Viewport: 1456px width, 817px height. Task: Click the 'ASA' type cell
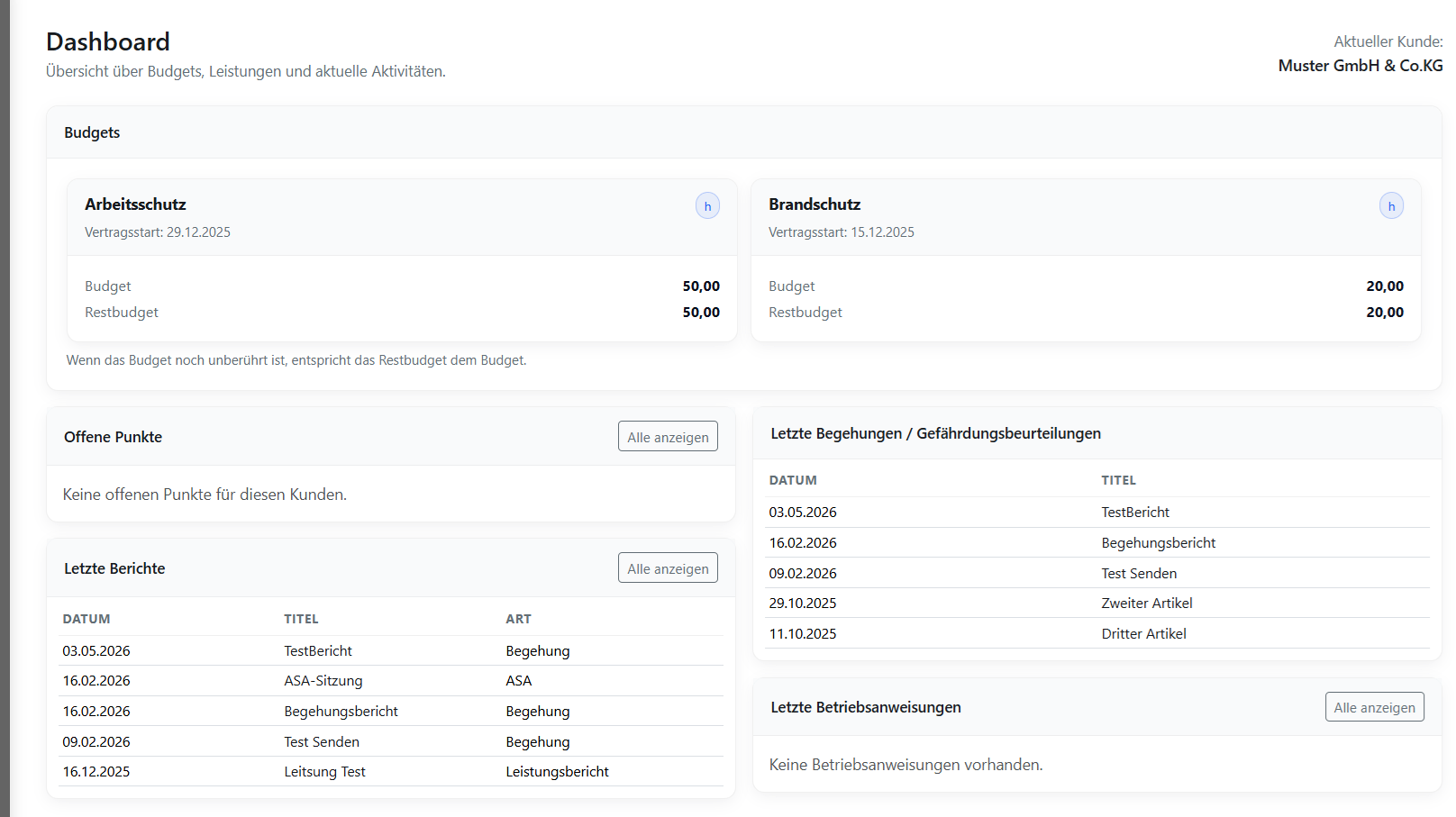click(518, 681)
